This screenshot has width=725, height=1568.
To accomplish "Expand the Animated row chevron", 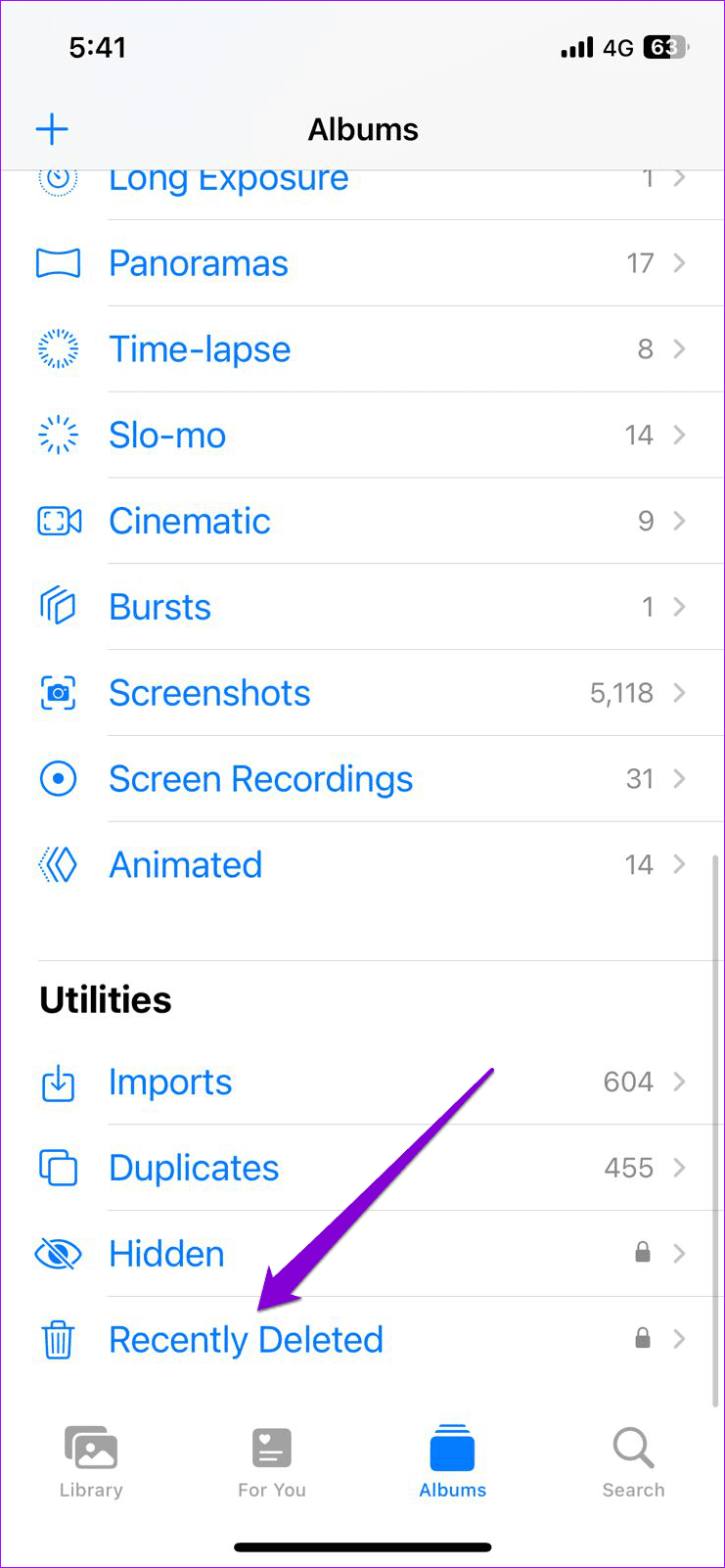I will [680, 865].
